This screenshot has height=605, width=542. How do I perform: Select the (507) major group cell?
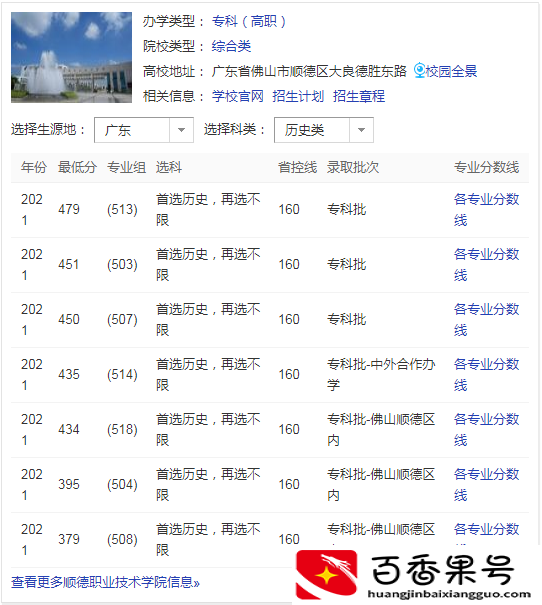[x=122, y=319]
